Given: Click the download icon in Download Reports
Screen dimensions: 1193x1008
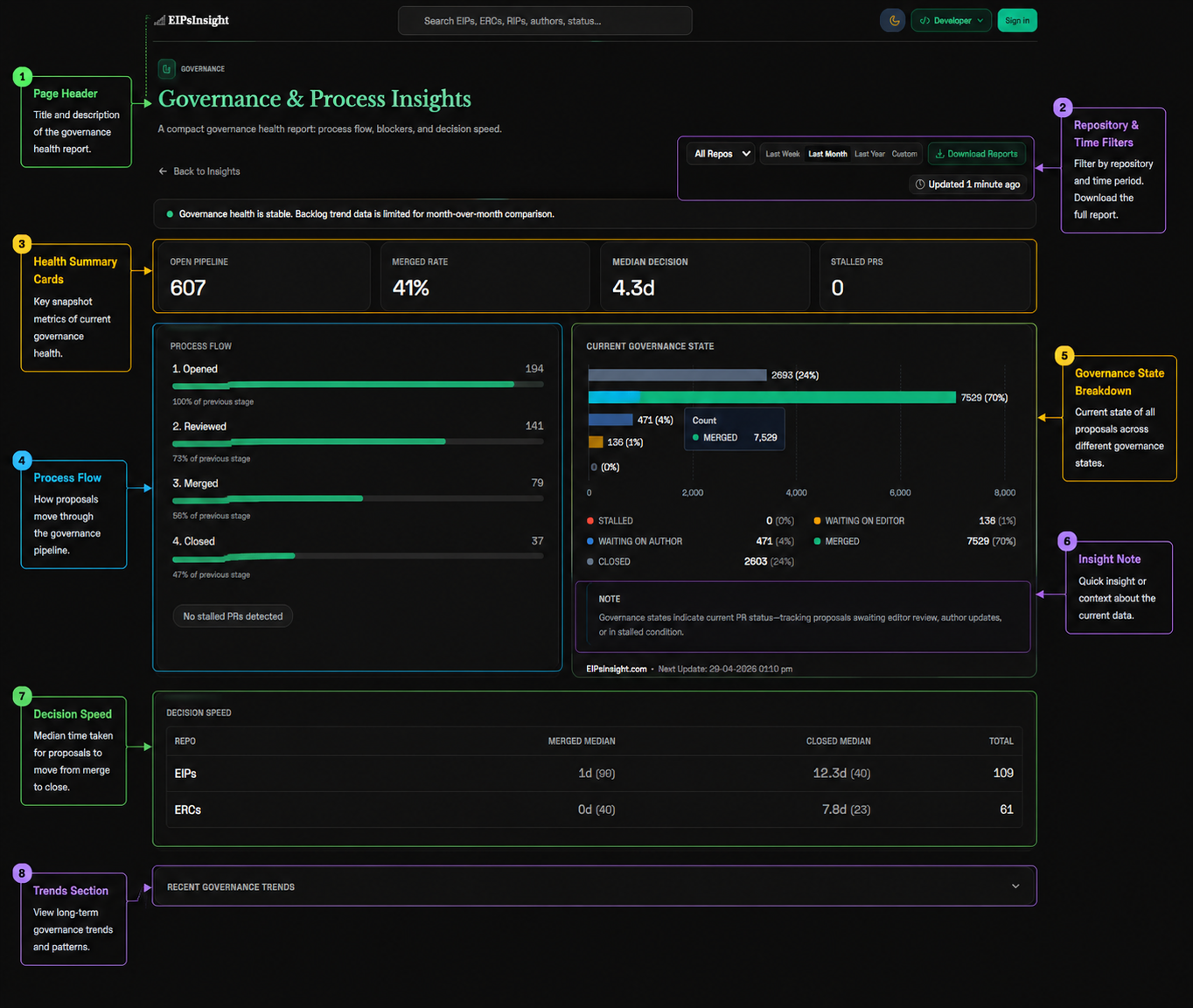Looking at the screenshot, I should click(939, 154).
